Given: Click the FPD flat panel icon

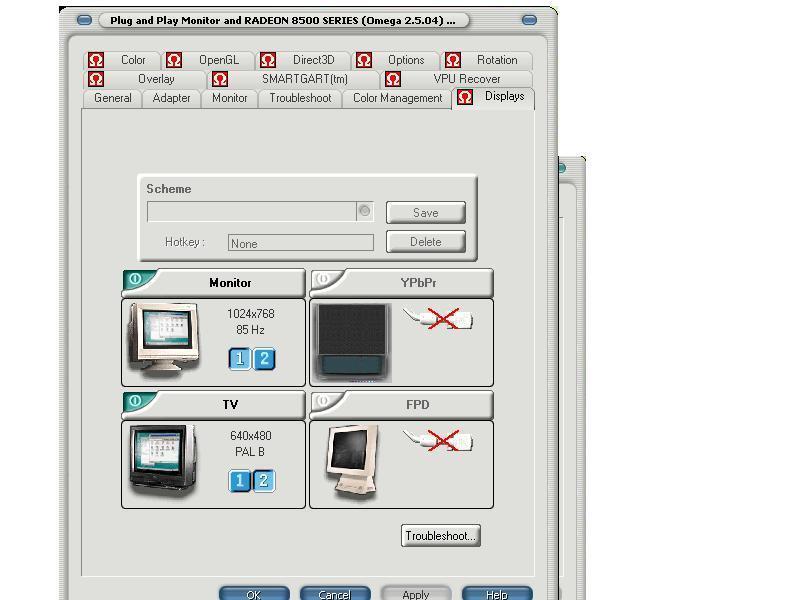Looking at the screenshot, I should click(352, 461).
